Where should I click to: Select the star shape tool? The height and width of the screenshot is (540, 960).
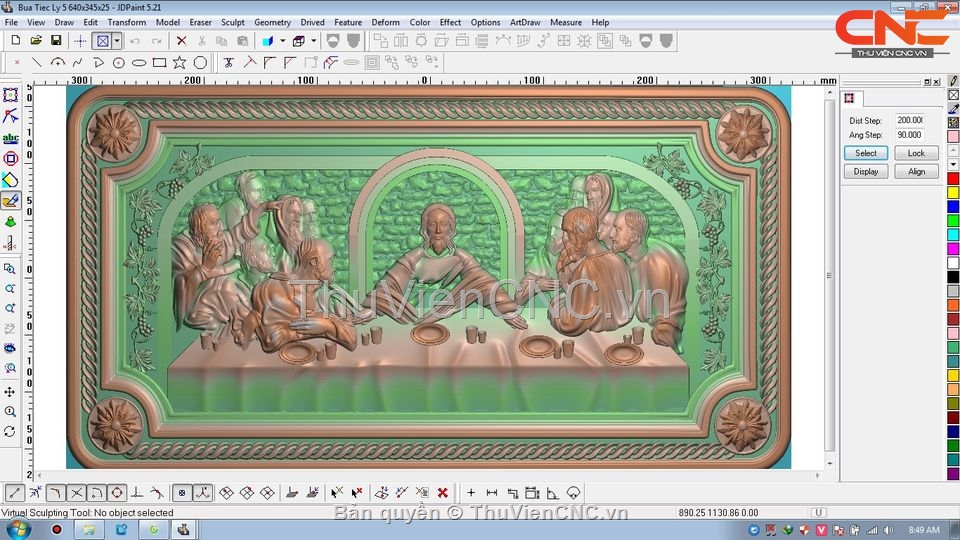tap(179, 62)
